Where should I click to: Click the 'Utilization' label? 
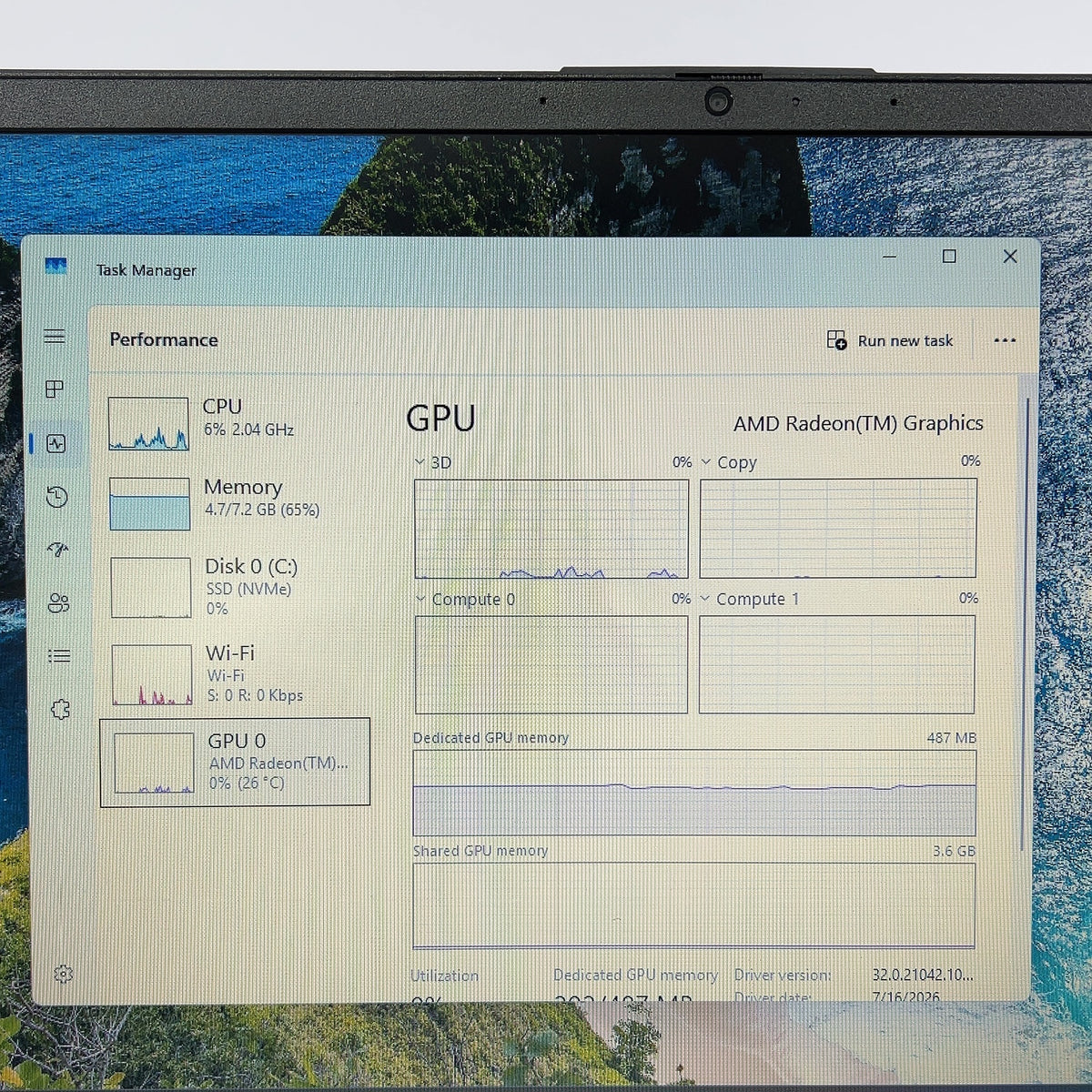(x=444, y=976)
